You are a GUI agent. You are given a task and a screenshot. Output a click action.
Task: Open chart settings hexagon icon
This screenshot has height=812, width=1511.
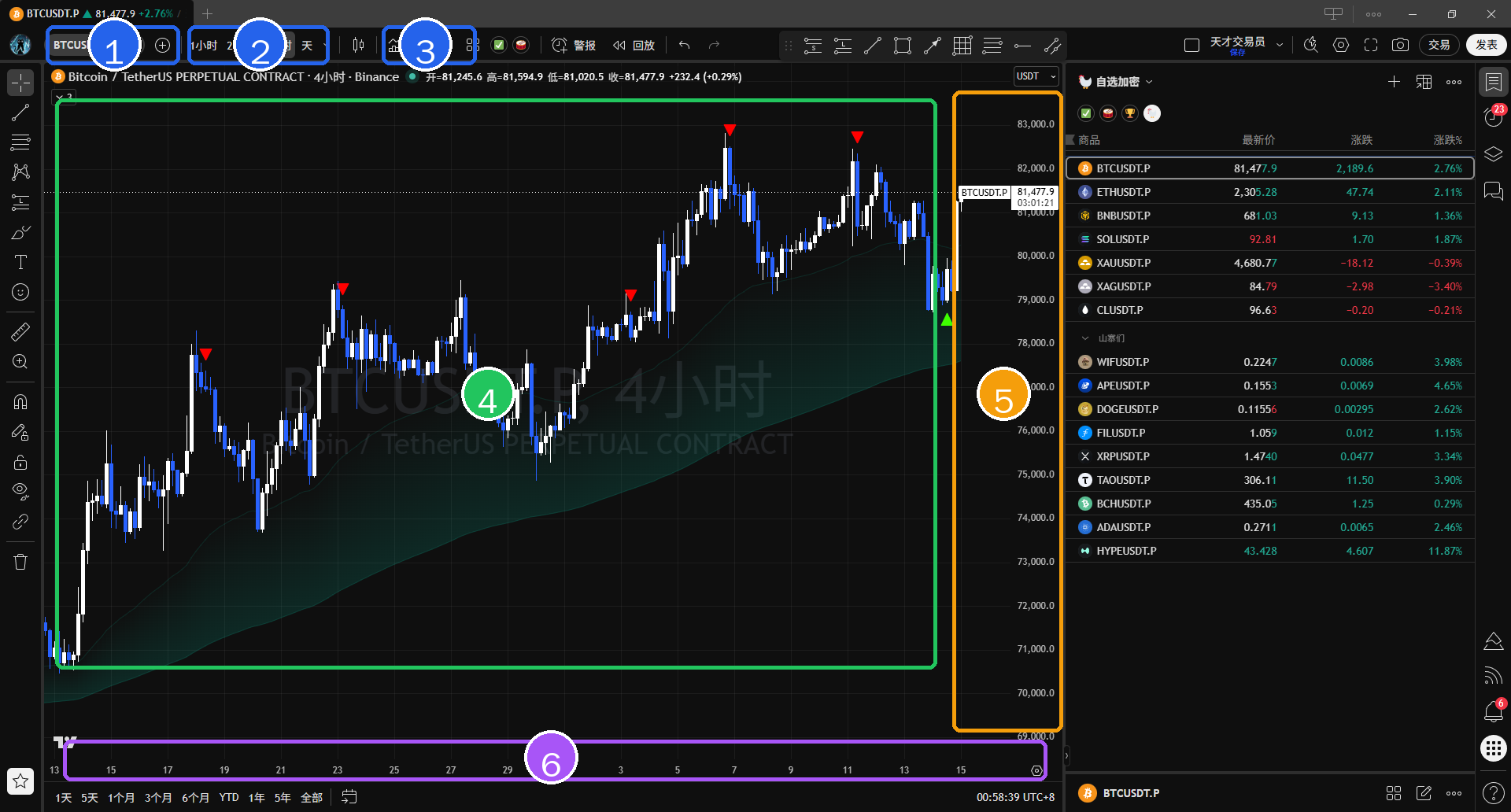[1341, 45]
